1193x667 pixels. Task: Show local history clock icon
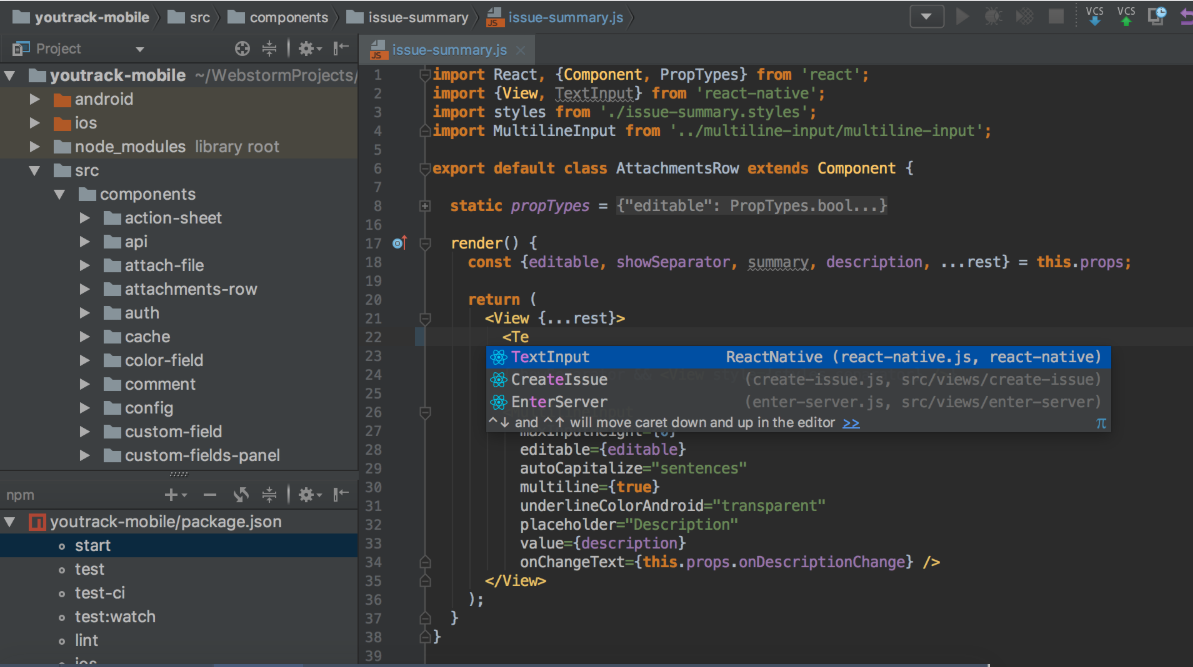point(1156,16)
